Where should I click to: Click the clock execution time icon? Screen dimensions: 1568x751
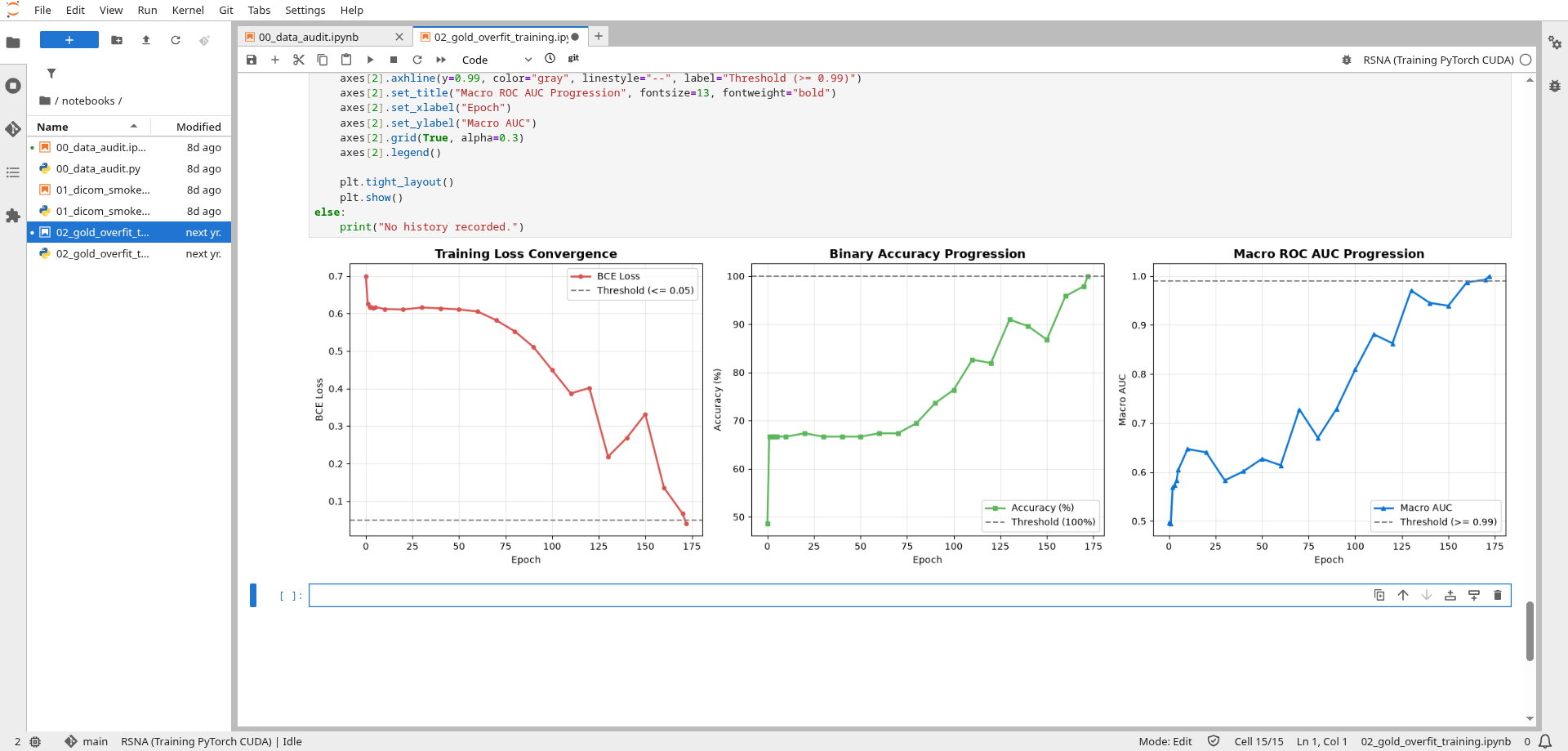pyautogui.click(x=550, y=59)
